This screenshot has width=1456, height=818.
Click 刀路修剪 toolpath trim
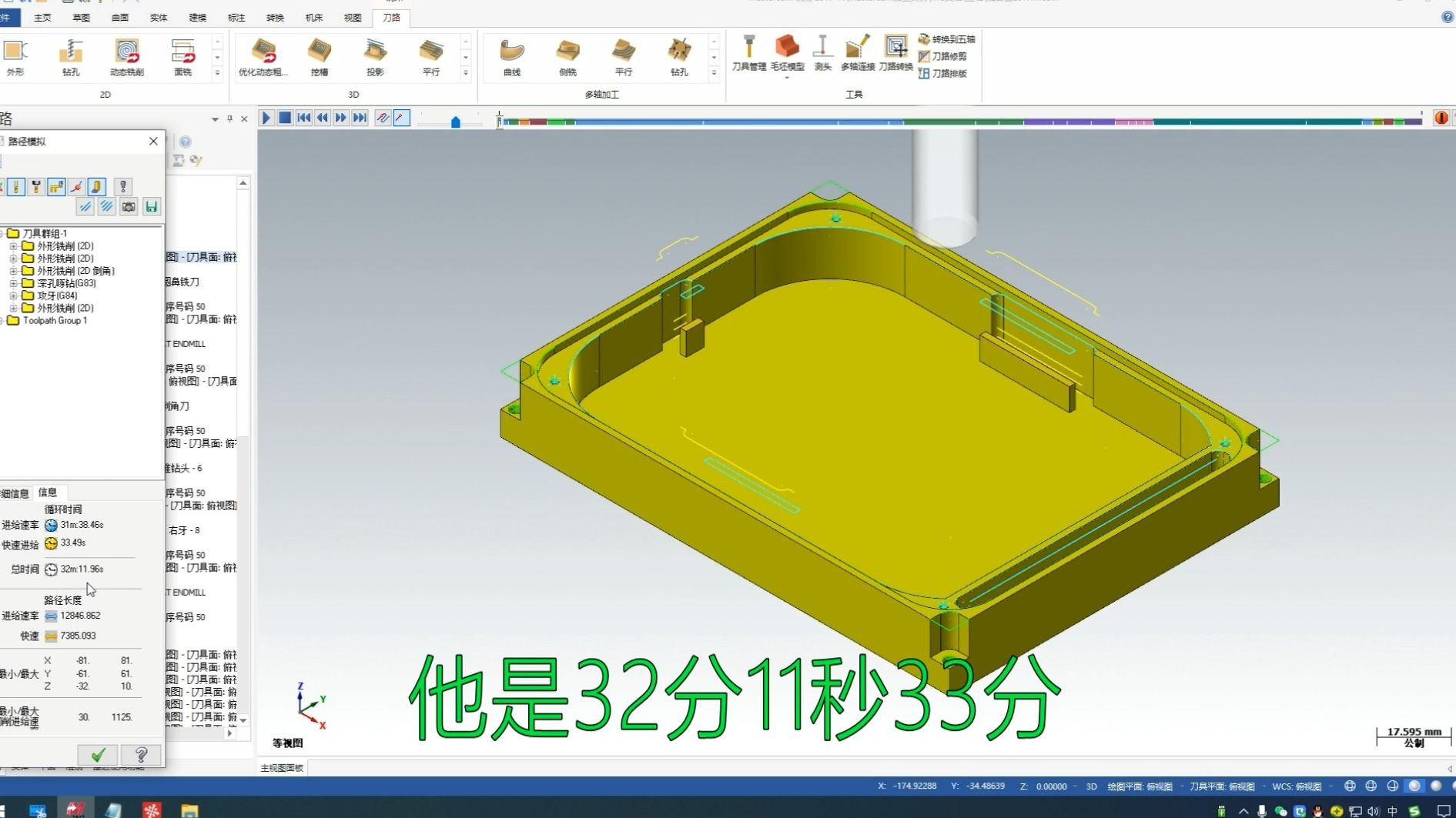[942, 56]
